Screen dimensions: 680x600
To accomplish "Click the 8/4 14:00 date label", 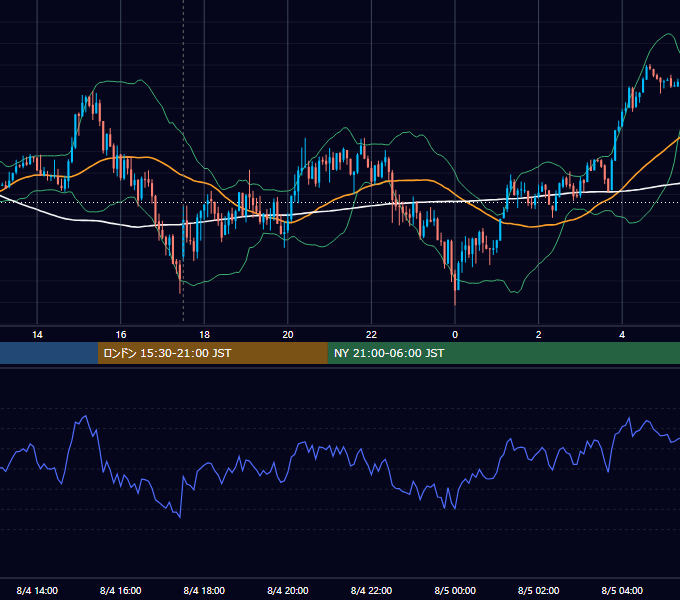I will [37, 590].
